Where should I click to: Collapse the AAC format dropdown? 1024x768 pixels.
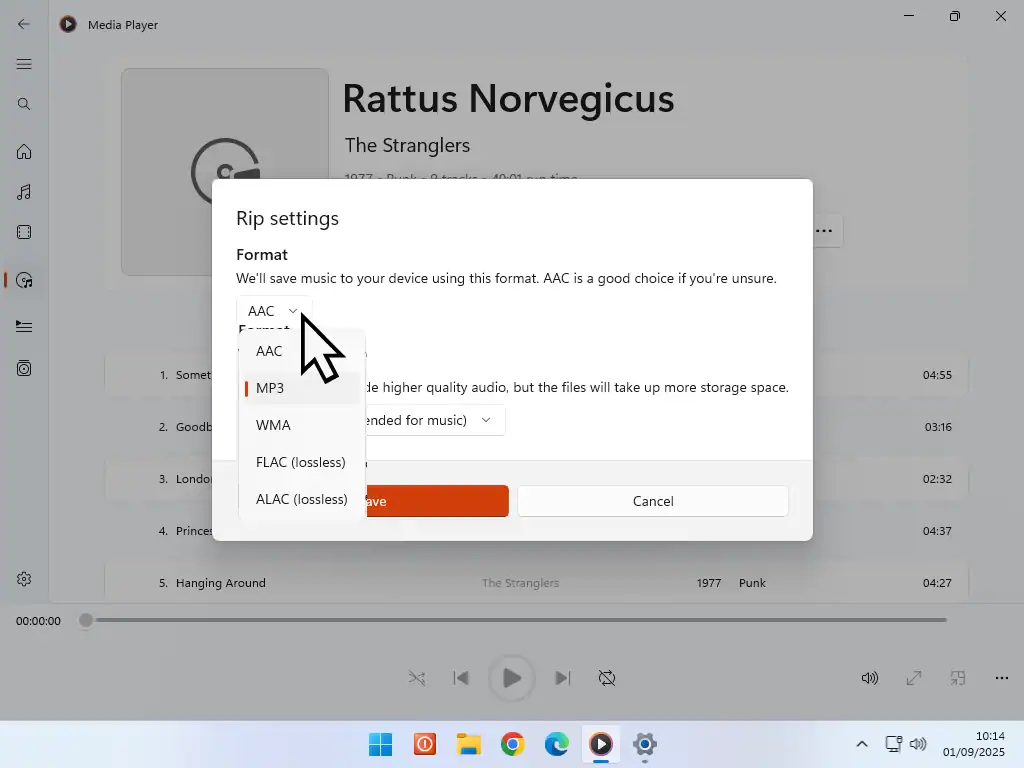[274, 311]
